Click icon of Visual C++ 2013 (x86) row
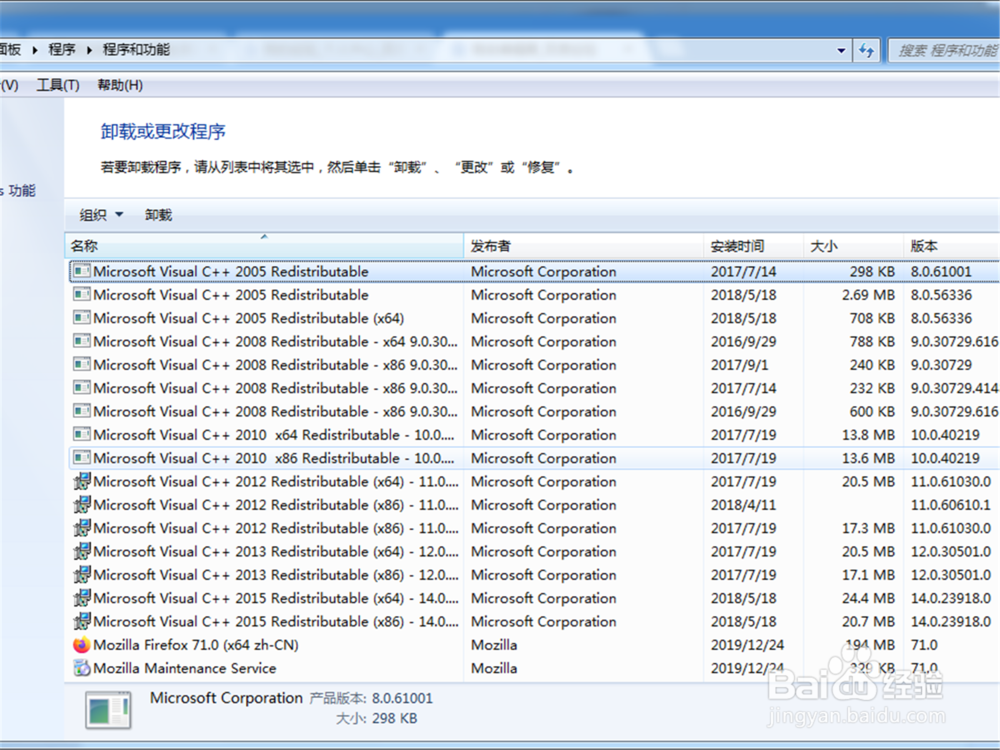The width and height of the screenshot is (1000, 750). (x=82, y=575)
